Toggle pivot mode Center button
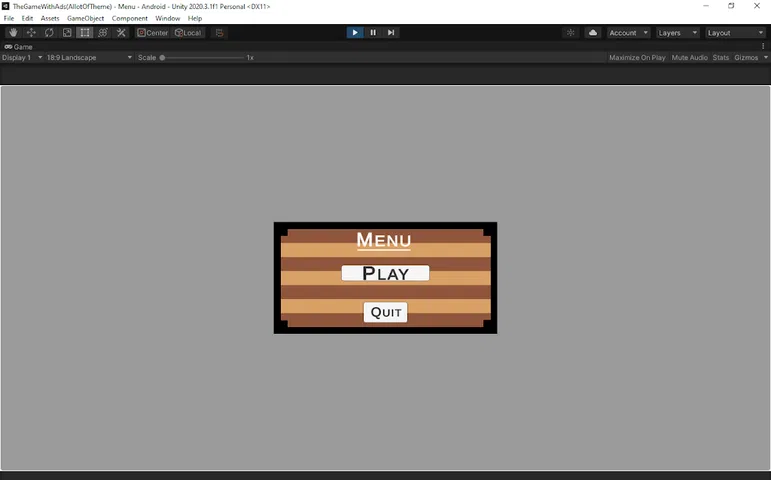 click(x=153, y=33)
